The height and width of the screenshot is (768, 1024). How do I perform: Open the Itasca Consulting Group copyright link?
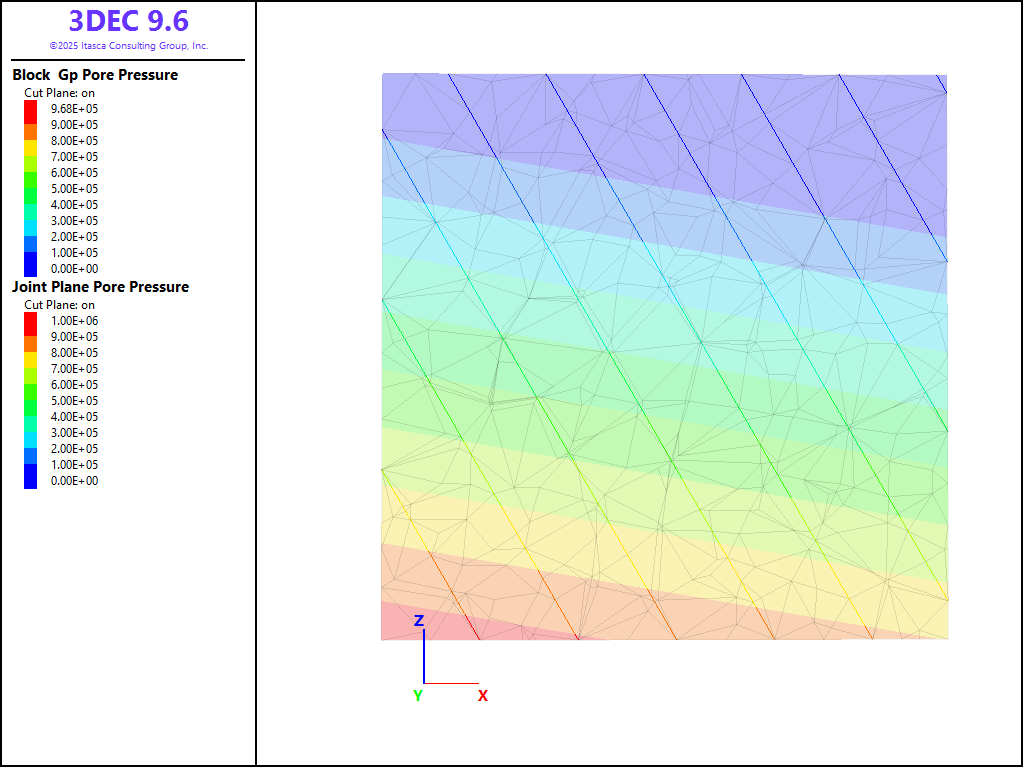pos(128,46)
